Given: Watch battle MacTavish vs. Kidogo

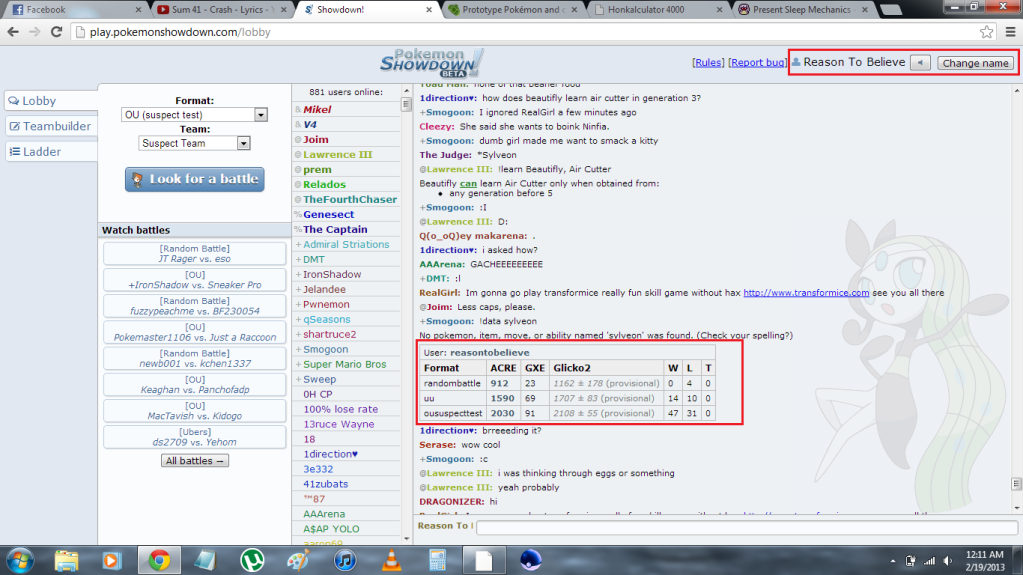Looking at the screenshot, I should click(194, 410).
